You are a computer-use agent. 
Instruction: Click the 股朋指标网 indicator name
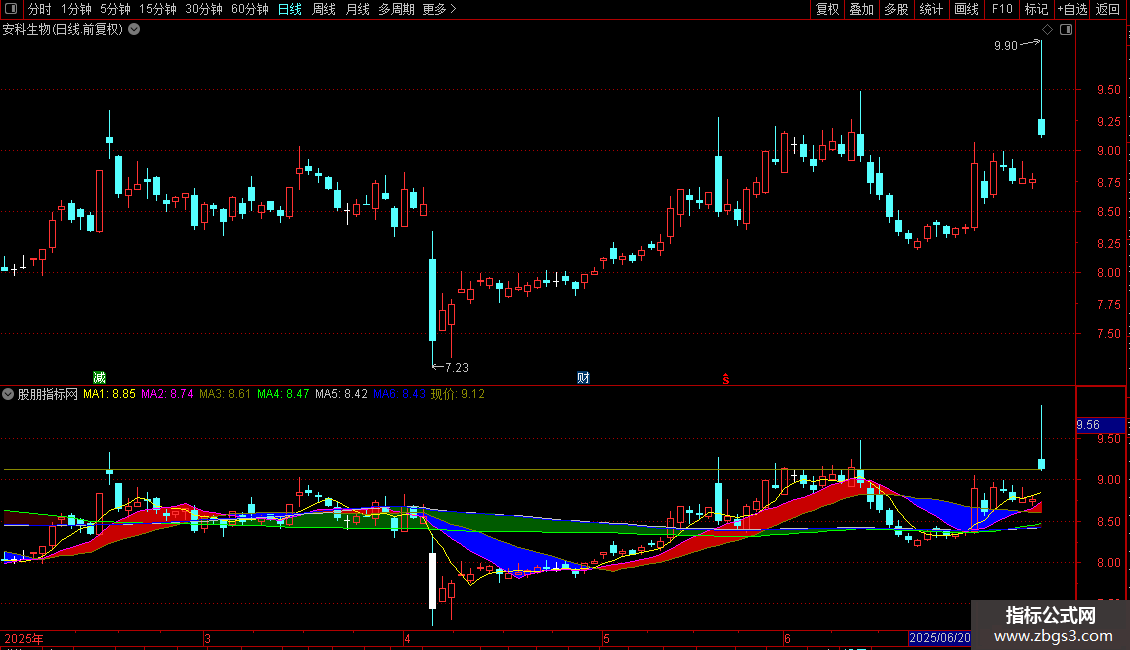pos(48,394)
